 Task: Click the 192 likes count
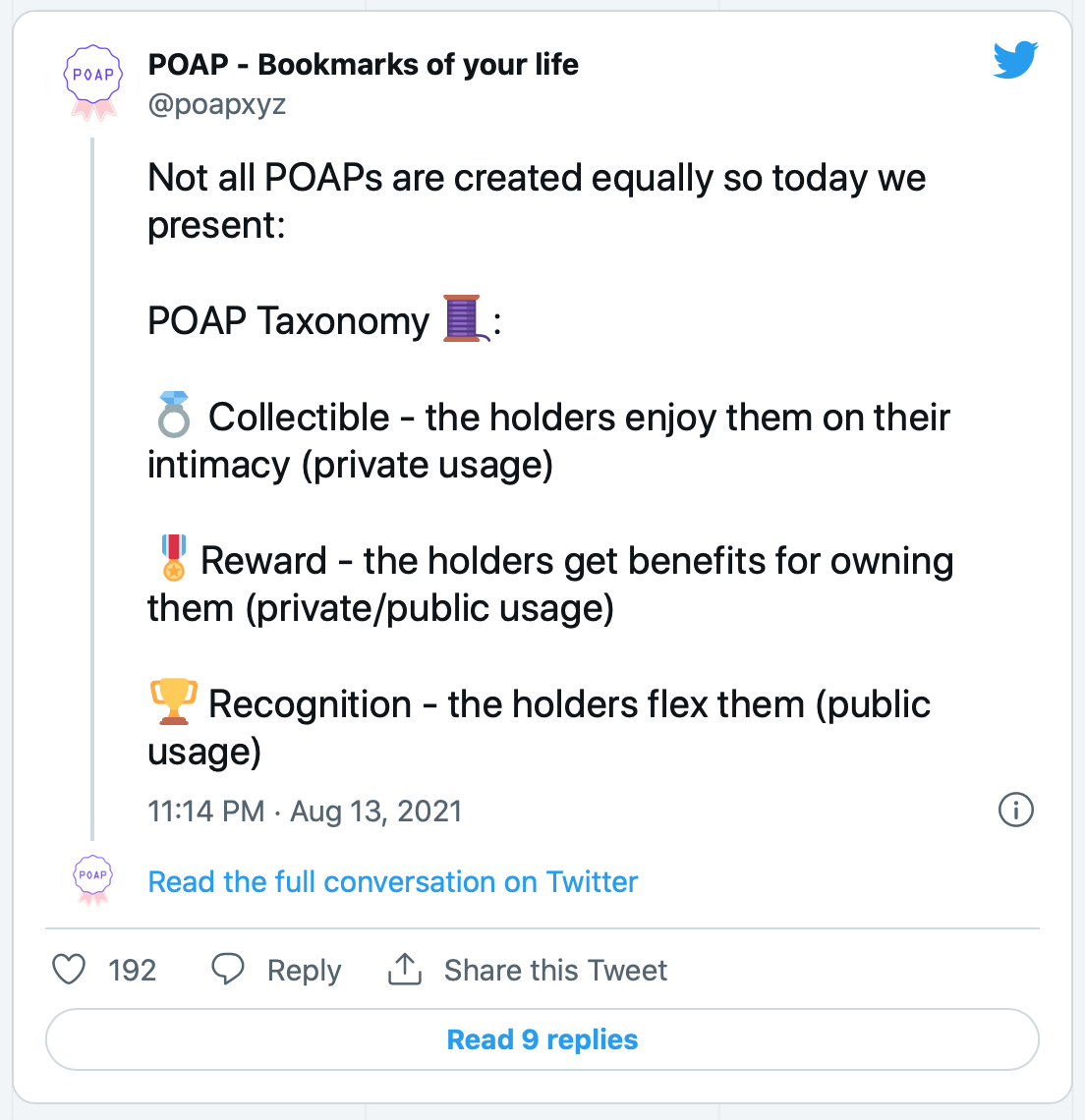pos(133,970)
